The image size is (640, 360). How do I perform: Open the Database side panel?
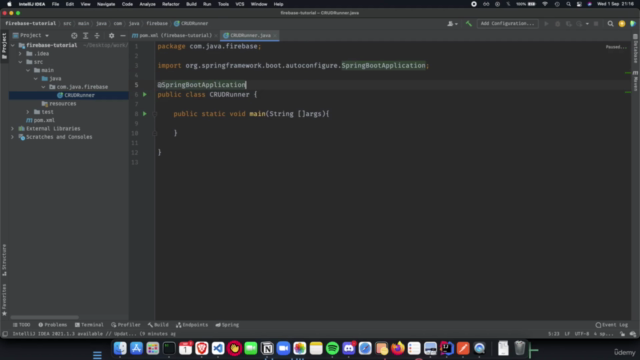point(636,49)
